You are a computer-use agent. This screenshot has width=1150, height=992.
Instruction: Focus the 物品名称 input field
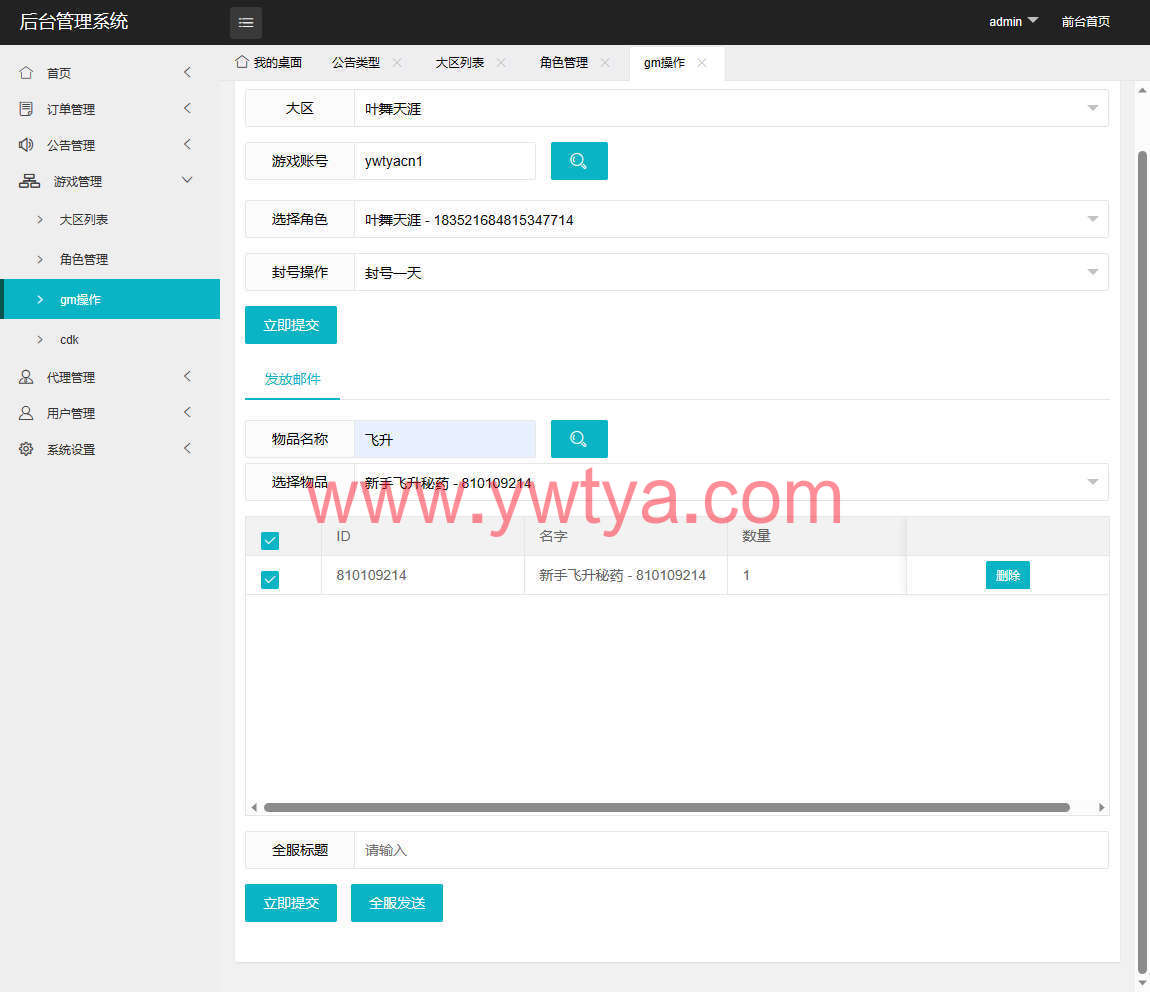[444, 438]
